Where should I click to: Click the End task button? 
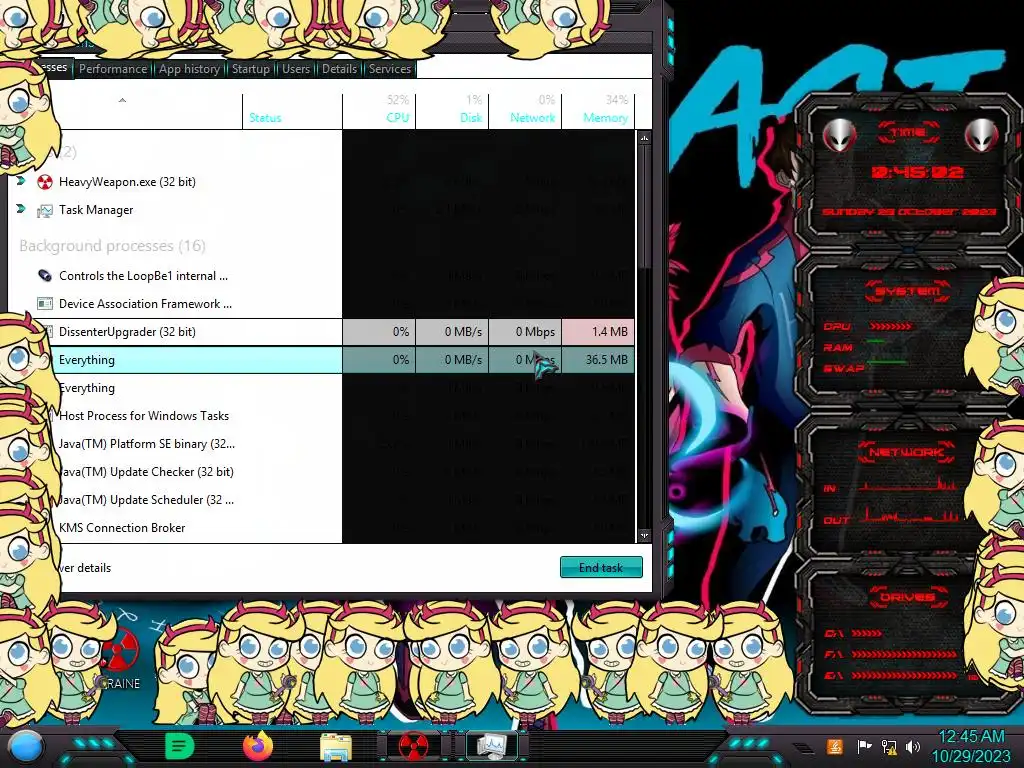[x=601, y=568]
